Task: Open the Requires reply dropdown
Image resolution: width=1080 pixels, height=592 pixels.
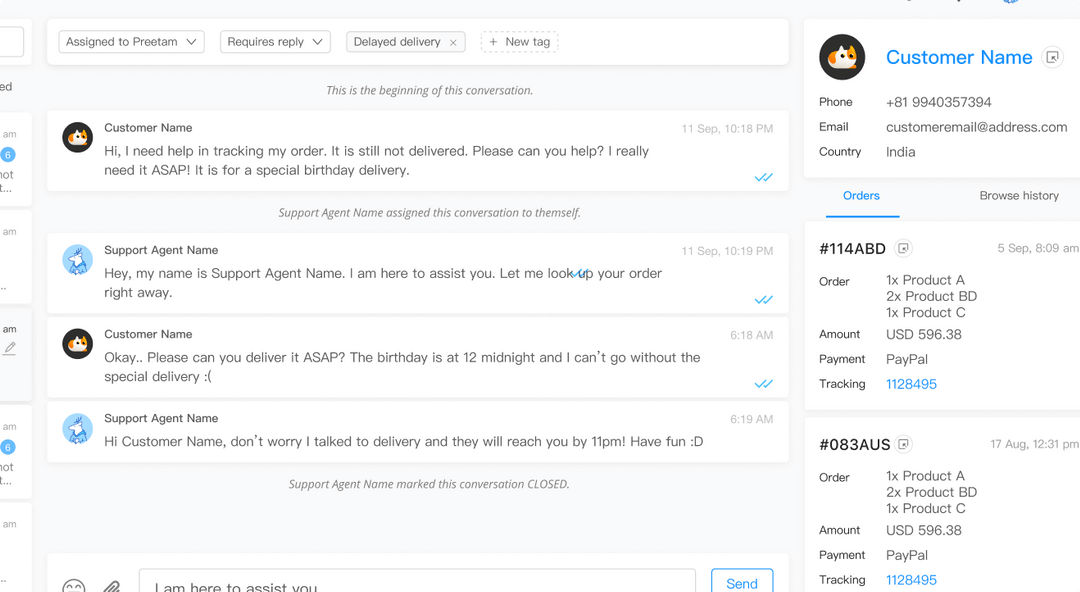Action: tap(275, 41)
